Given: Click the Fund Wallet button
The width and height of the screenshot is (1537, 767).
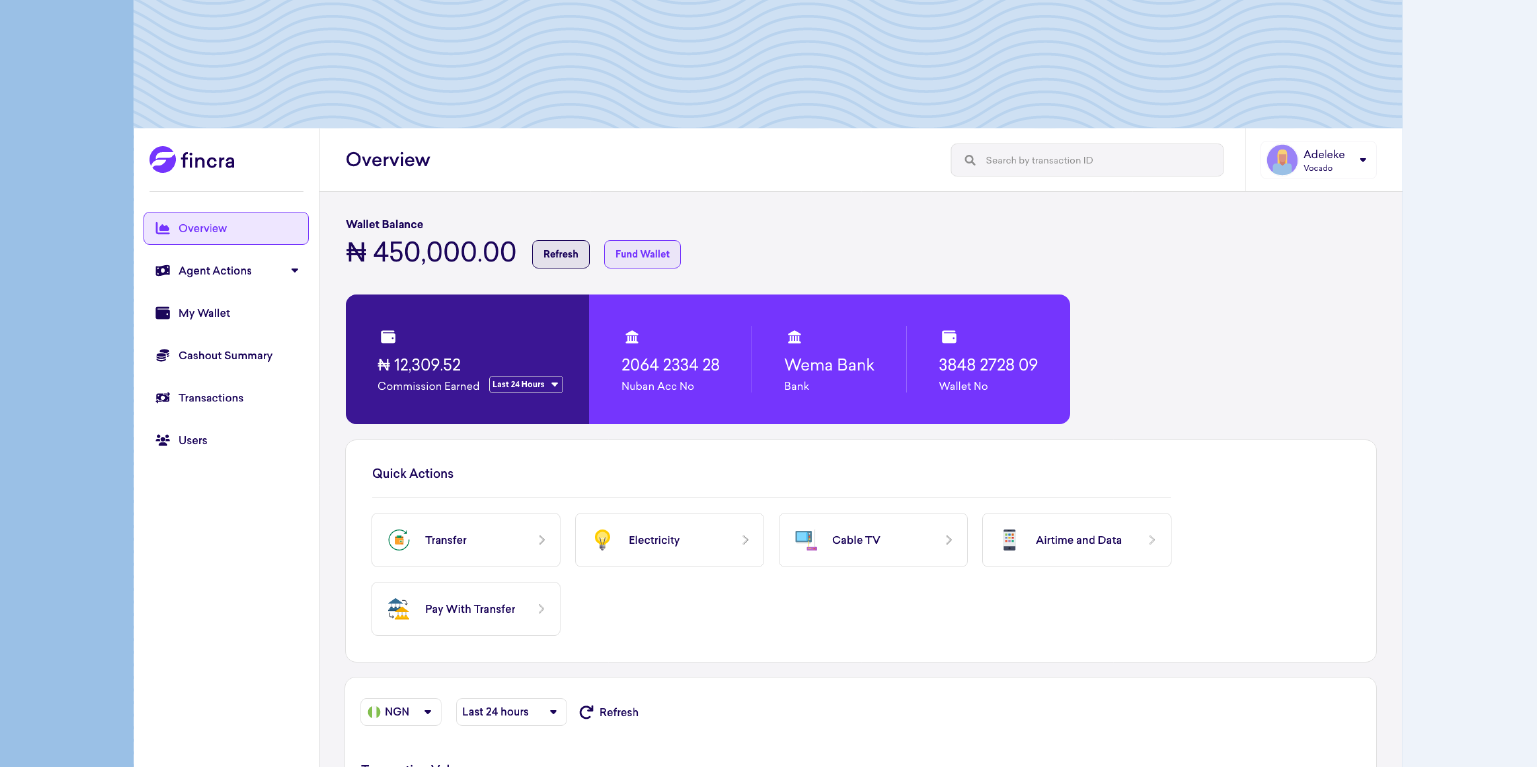Looking at the screenshot, I should pos(642,254).
